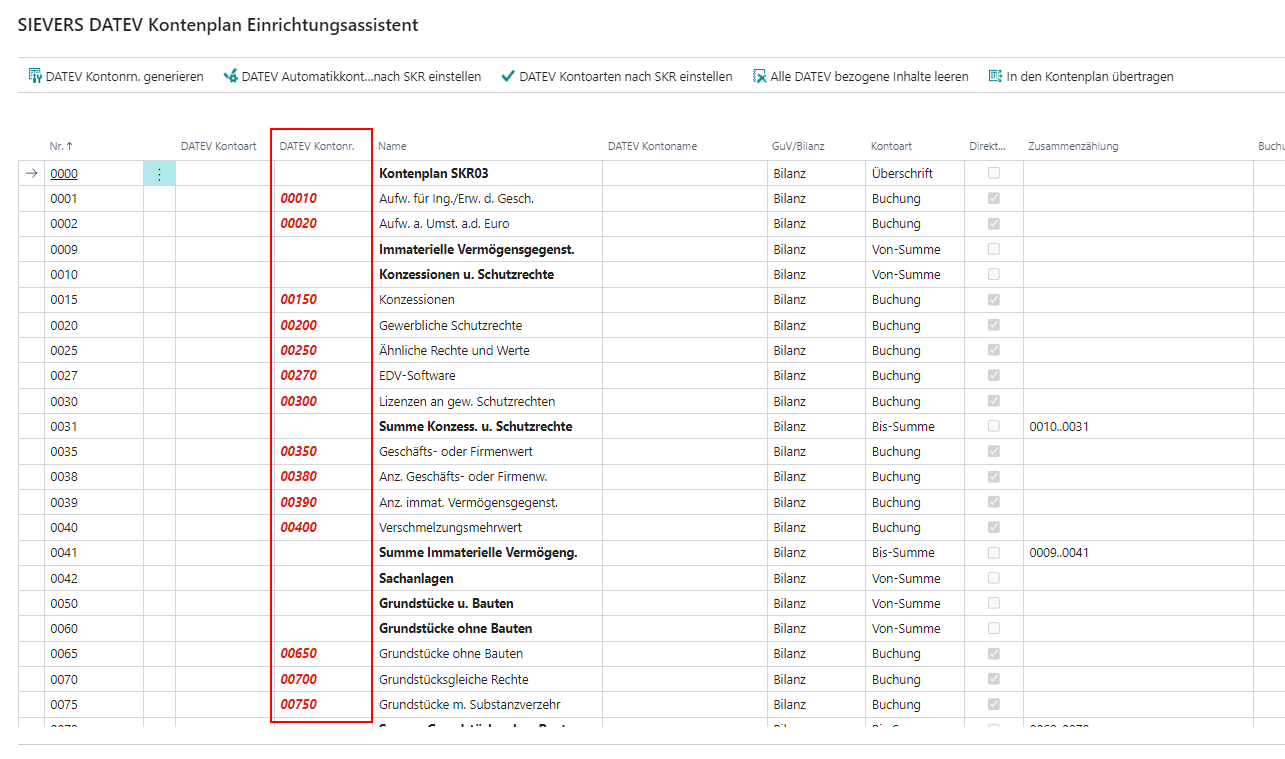The height and width of the screenshot is (759, 1285).
Task: Click the DATEV Kontonrn. generieren action
Action: click(124, 76)
